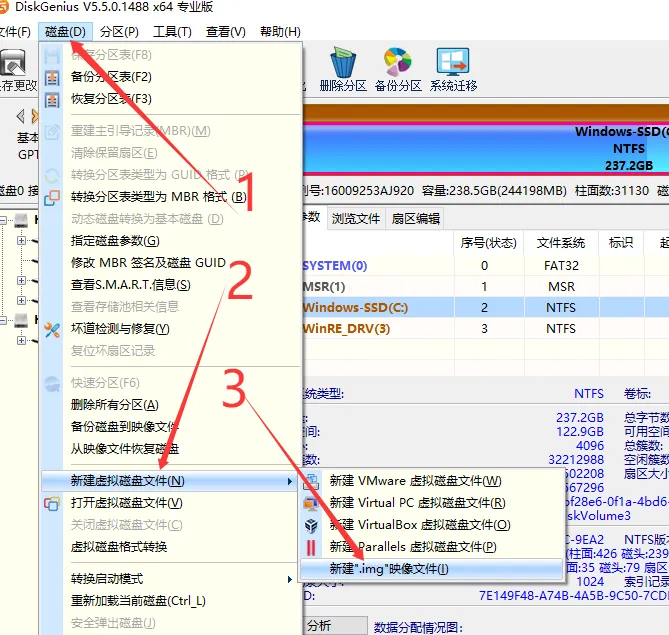Click the 237.2GB capacity value
669x635 pixels.
pyautogui.click(x=579, y=417)
